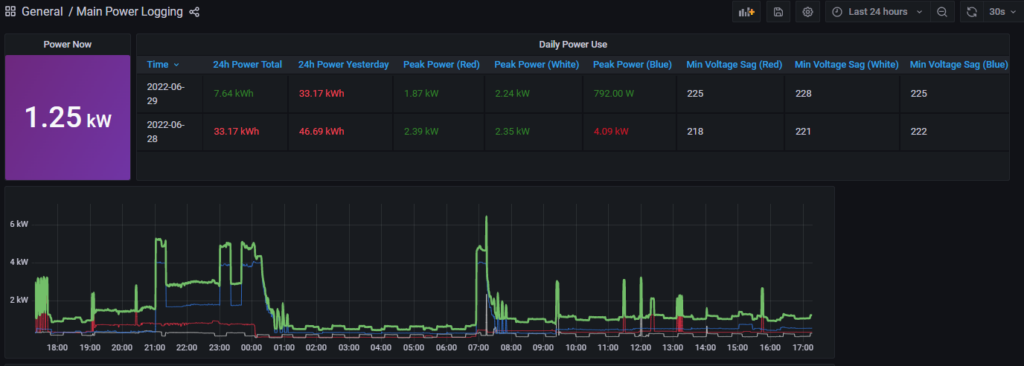Save the dashboard
The height and width of the screenshot is (366, 1024).
coord(778,12)
